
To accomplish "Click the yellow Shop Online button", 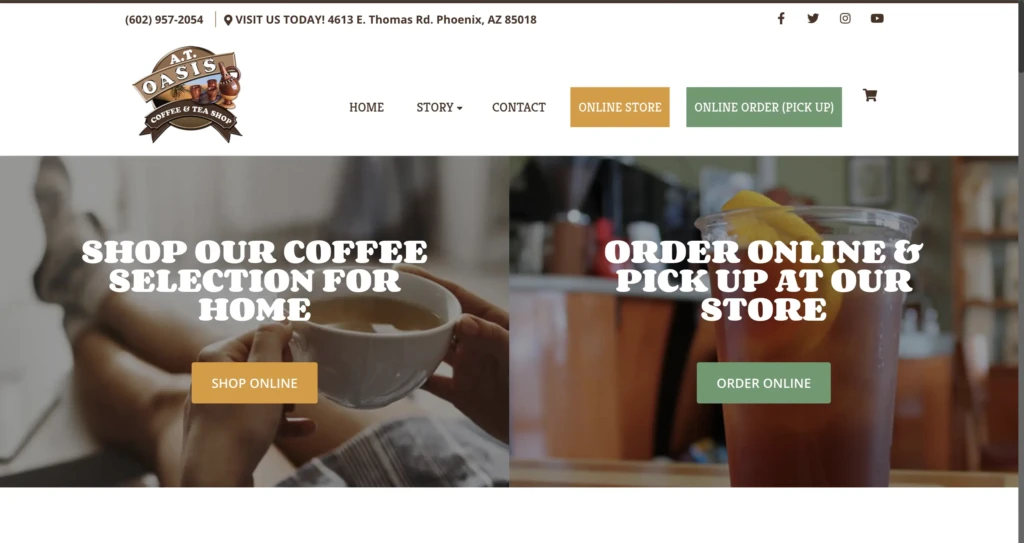I will [x=255, y=383].
